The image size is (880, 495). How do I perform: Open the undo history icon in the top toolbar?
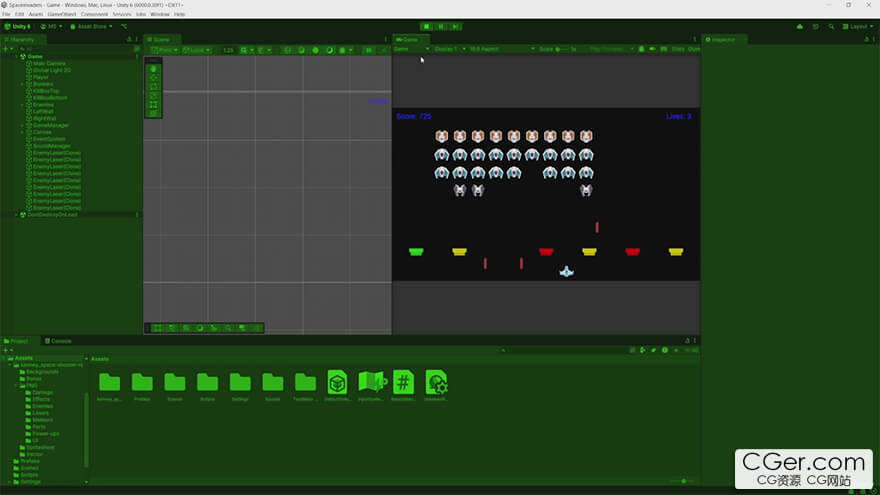(815, 26)
